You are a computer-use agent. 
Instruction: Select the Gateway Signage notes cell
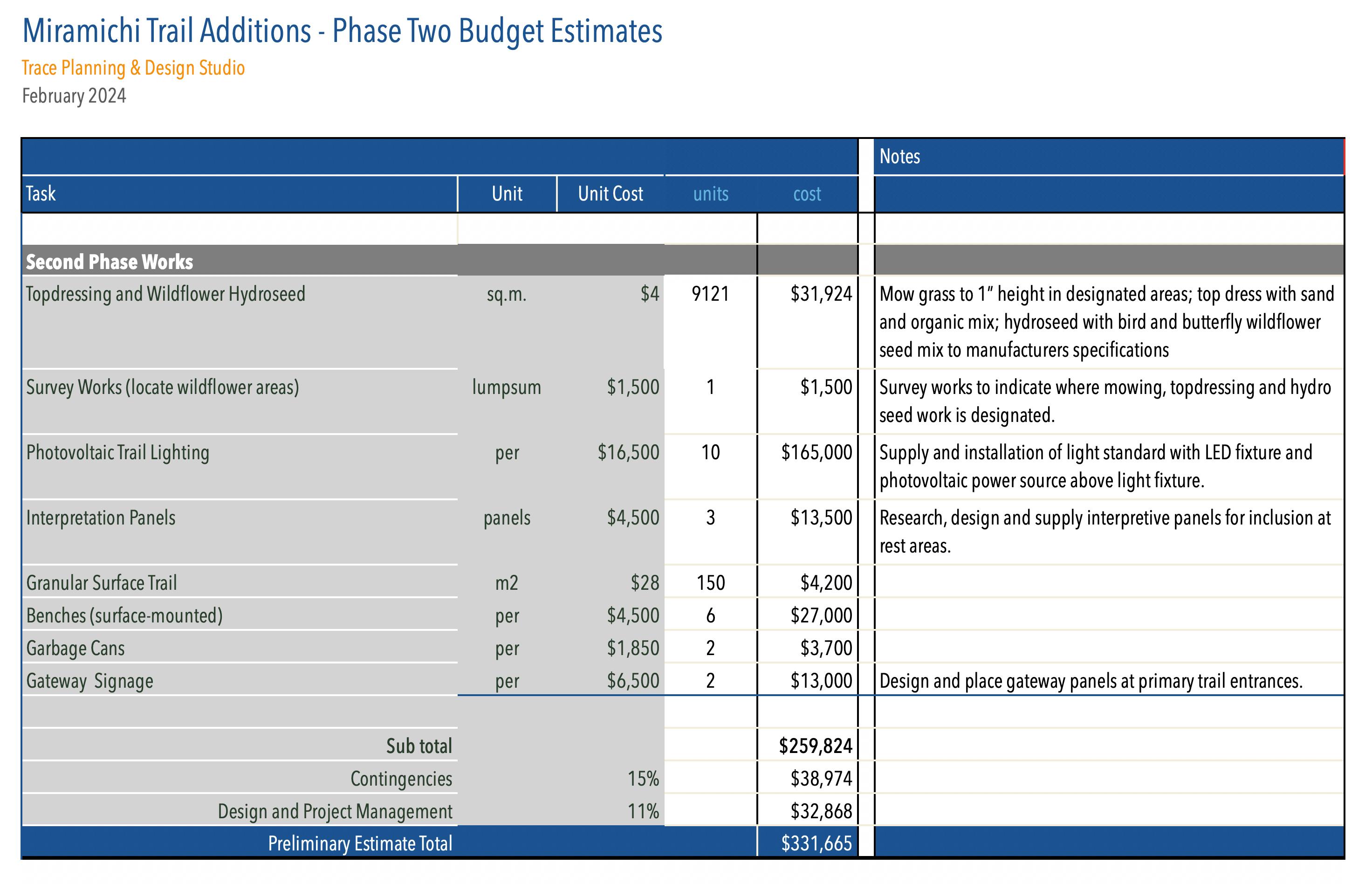[x=1091, y=681]
